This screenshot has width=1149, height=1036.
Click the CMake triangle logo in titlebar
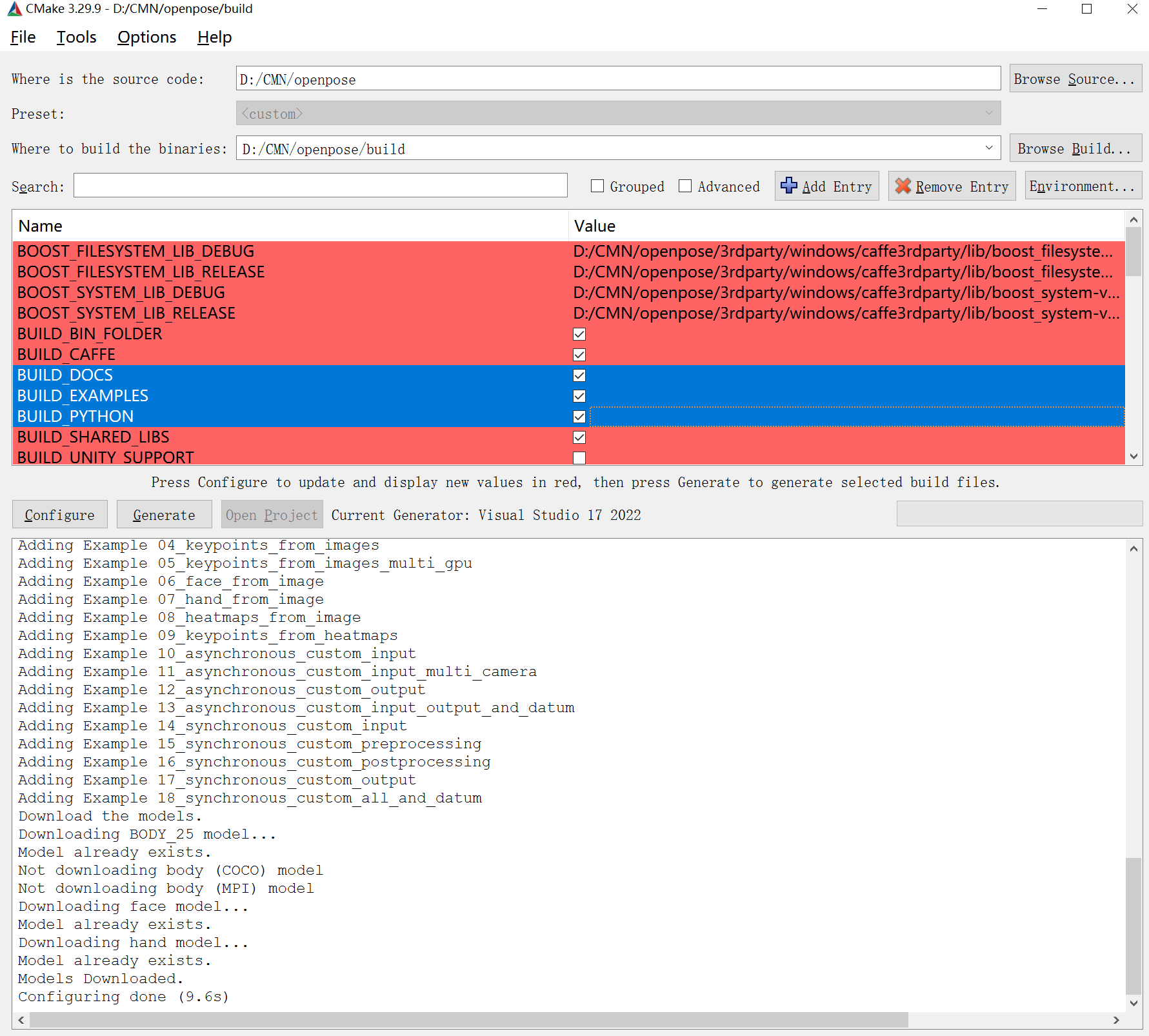[x=13, y=9]
